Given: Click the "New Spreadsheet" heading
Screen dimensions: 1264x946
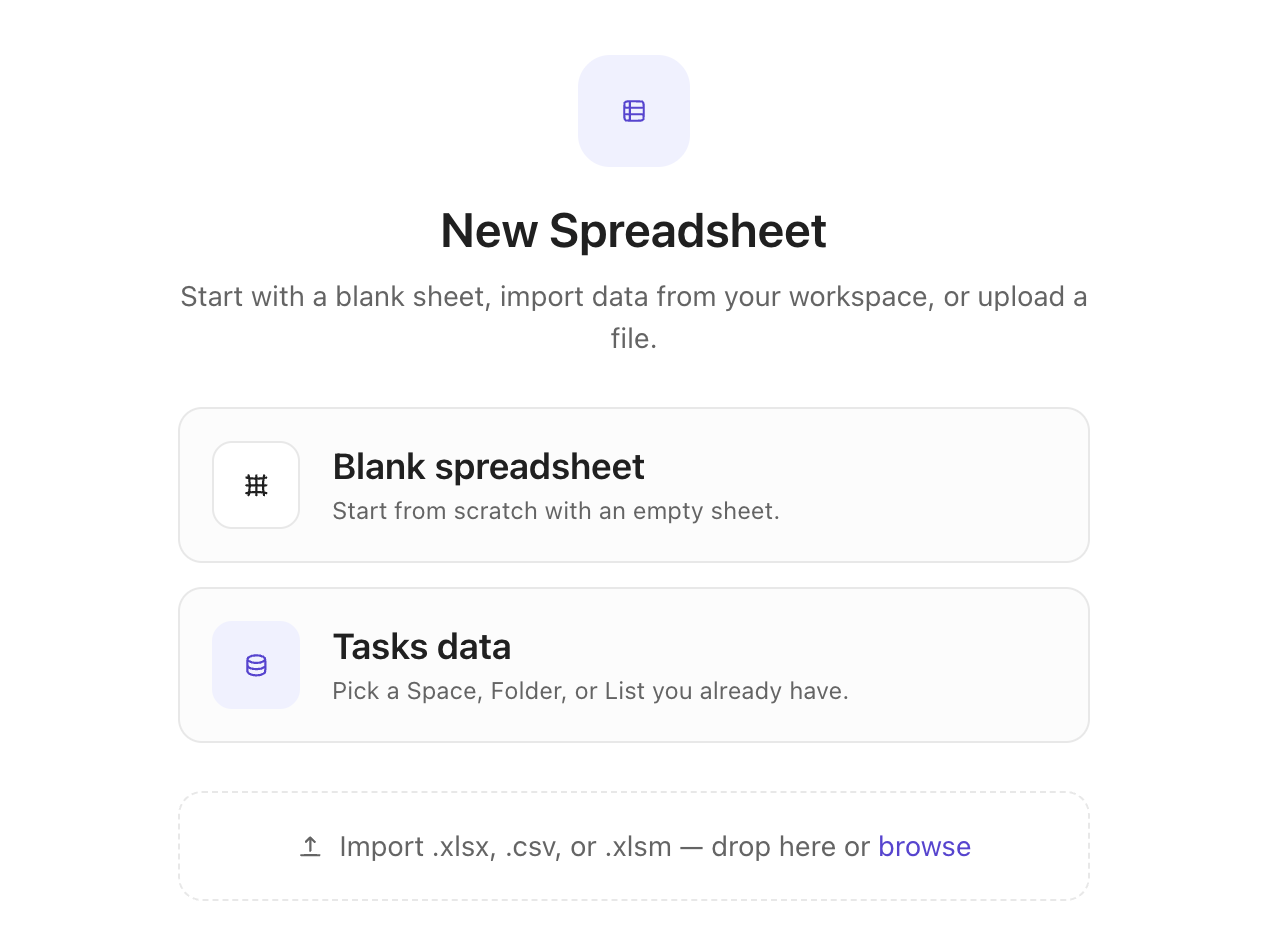Looking at the screenshot, I should pyautogui.click(x=634, y=231).
